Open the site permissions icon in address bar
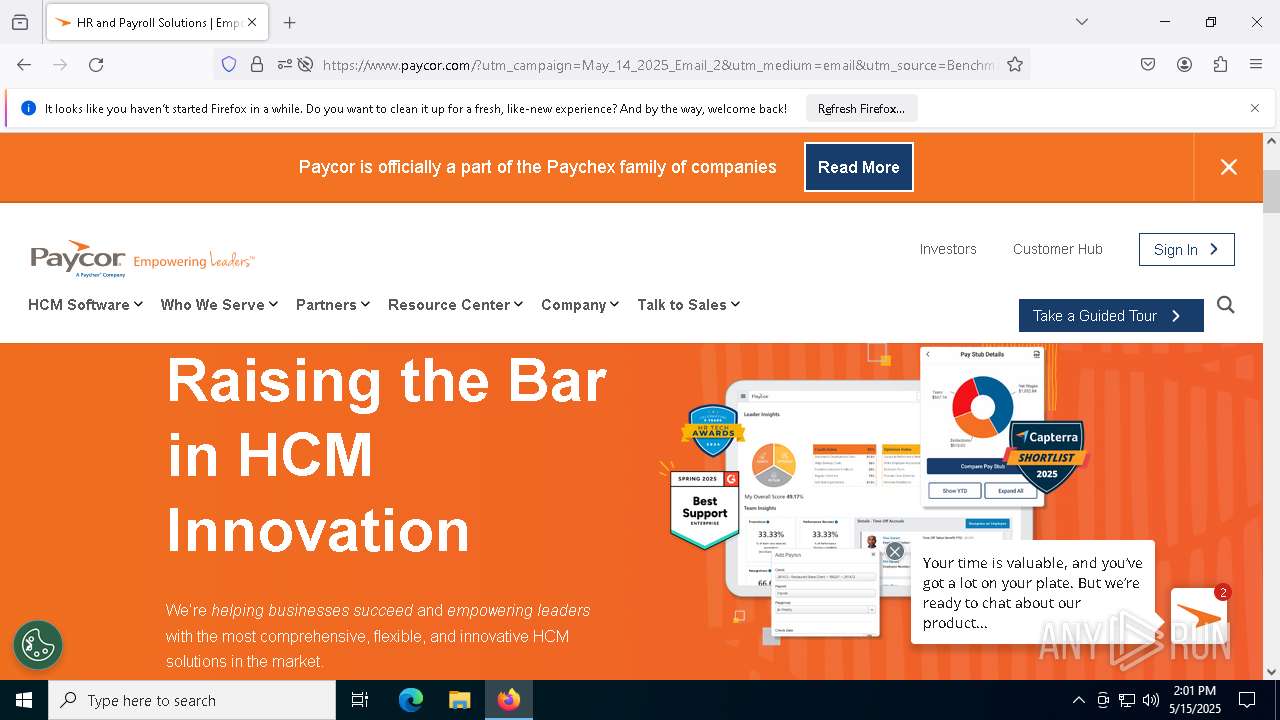This screenshot has width=1280, height=720. [x=285, y=64]
